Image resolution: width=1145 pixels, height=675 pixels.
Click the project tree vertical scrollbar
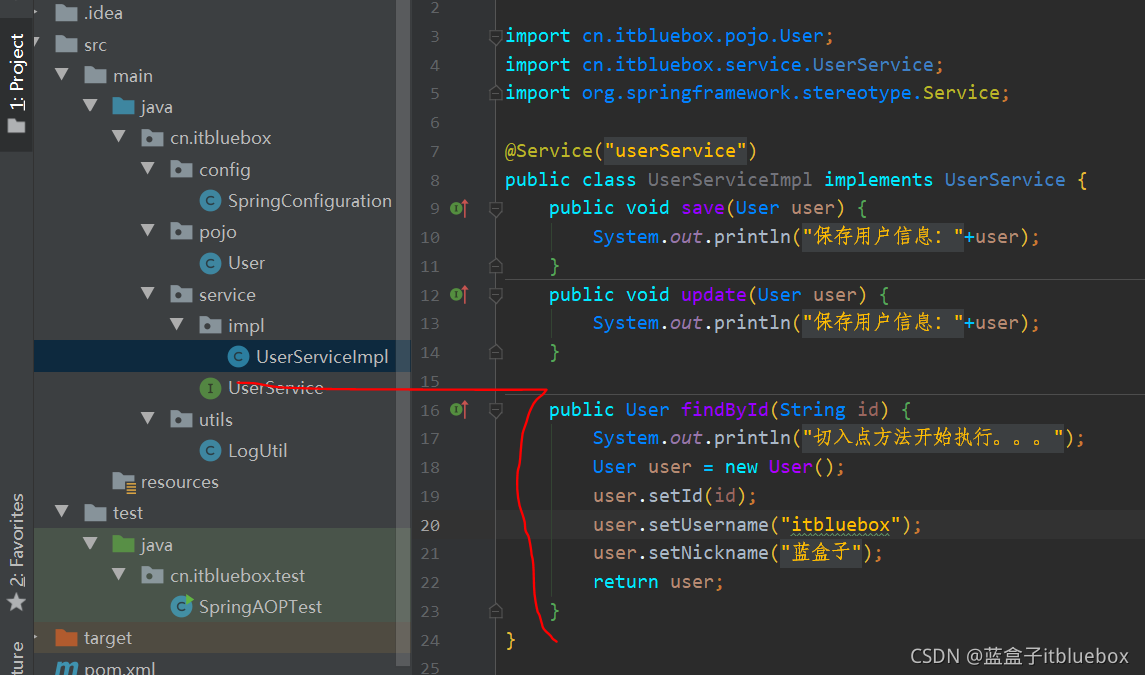tap(403, 332)
